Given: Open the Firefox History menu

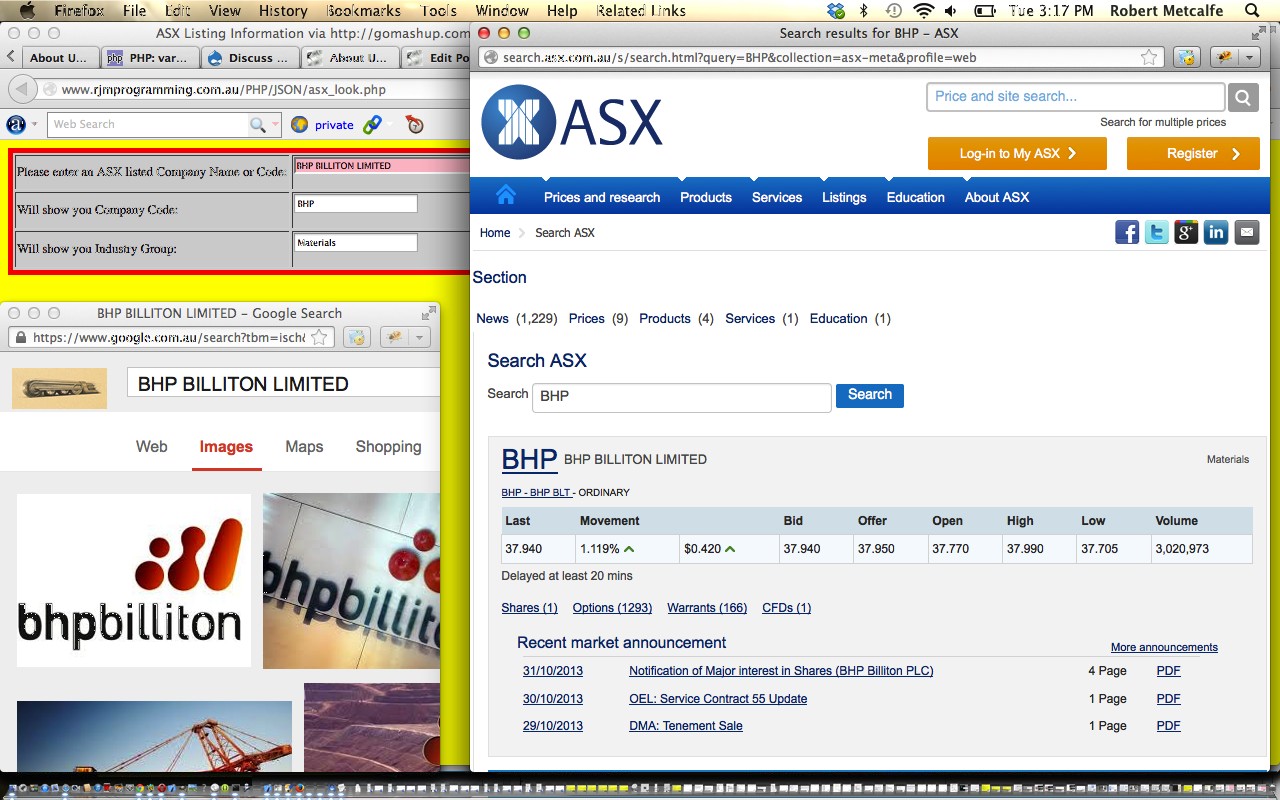Looking at the screenshot, I should pyautogui.click(x=283, y=11).
